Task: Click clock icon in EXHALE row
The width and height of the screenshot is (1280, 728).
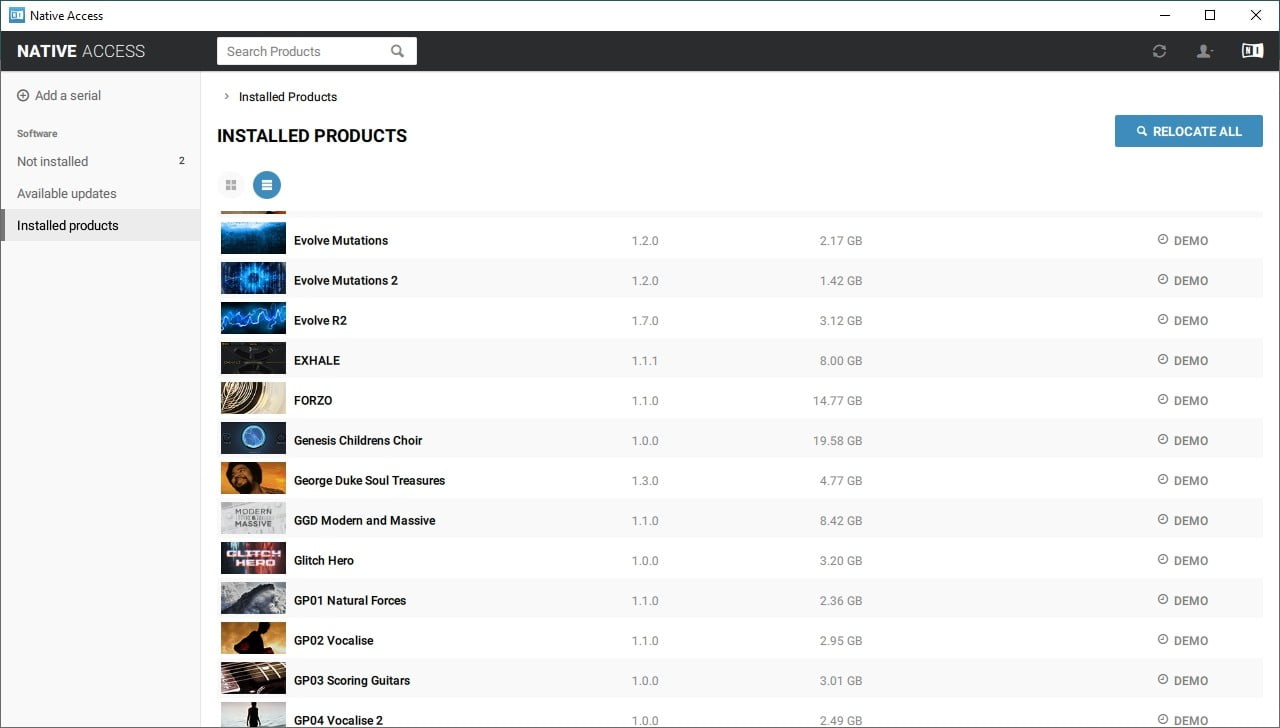Action: point(1163,360)
